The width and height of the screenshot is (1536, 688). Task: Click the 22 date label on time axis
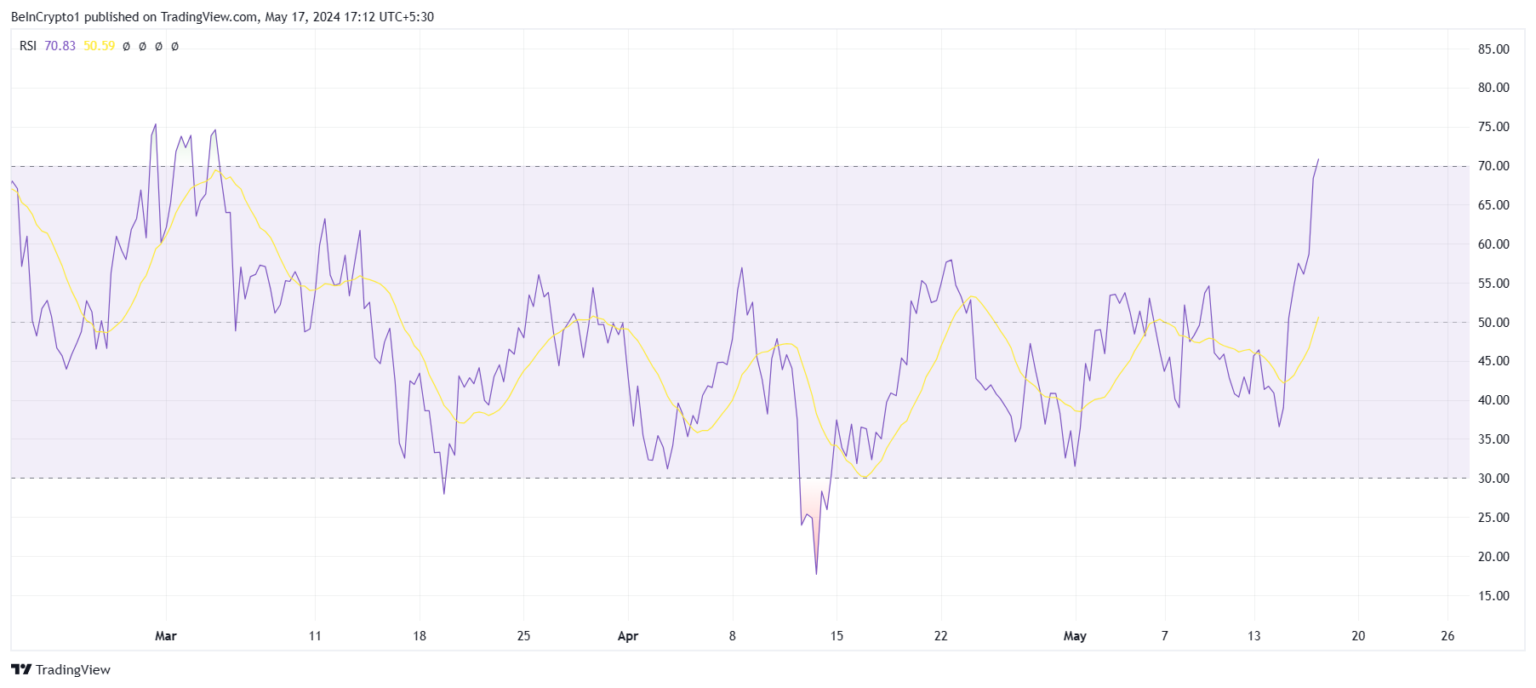coord(940,635)
